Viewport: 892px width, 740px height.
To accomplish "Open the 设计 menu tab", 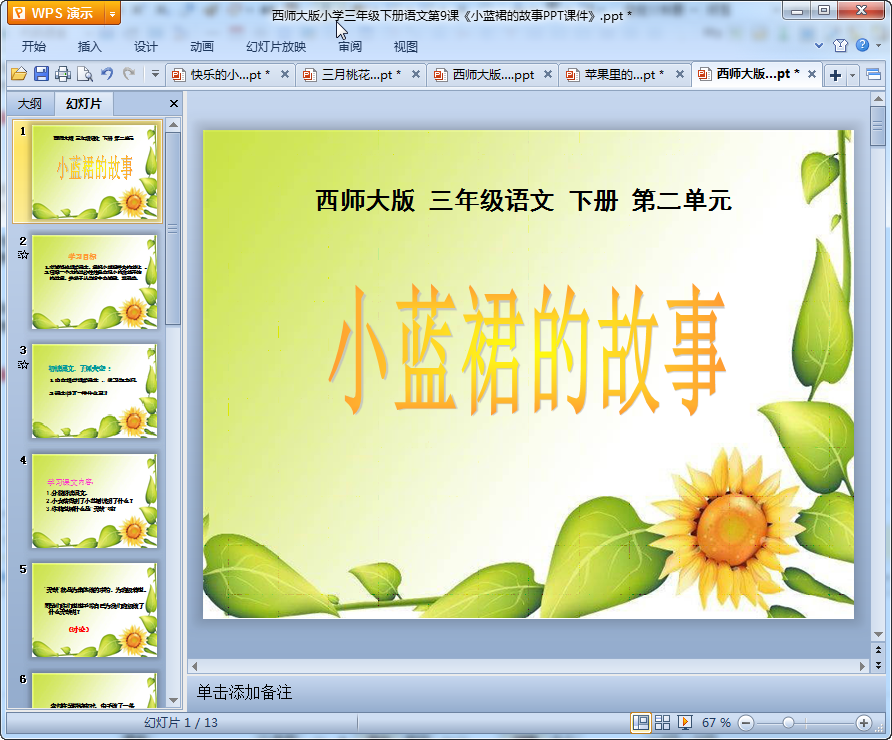I will tap(146, 47).
